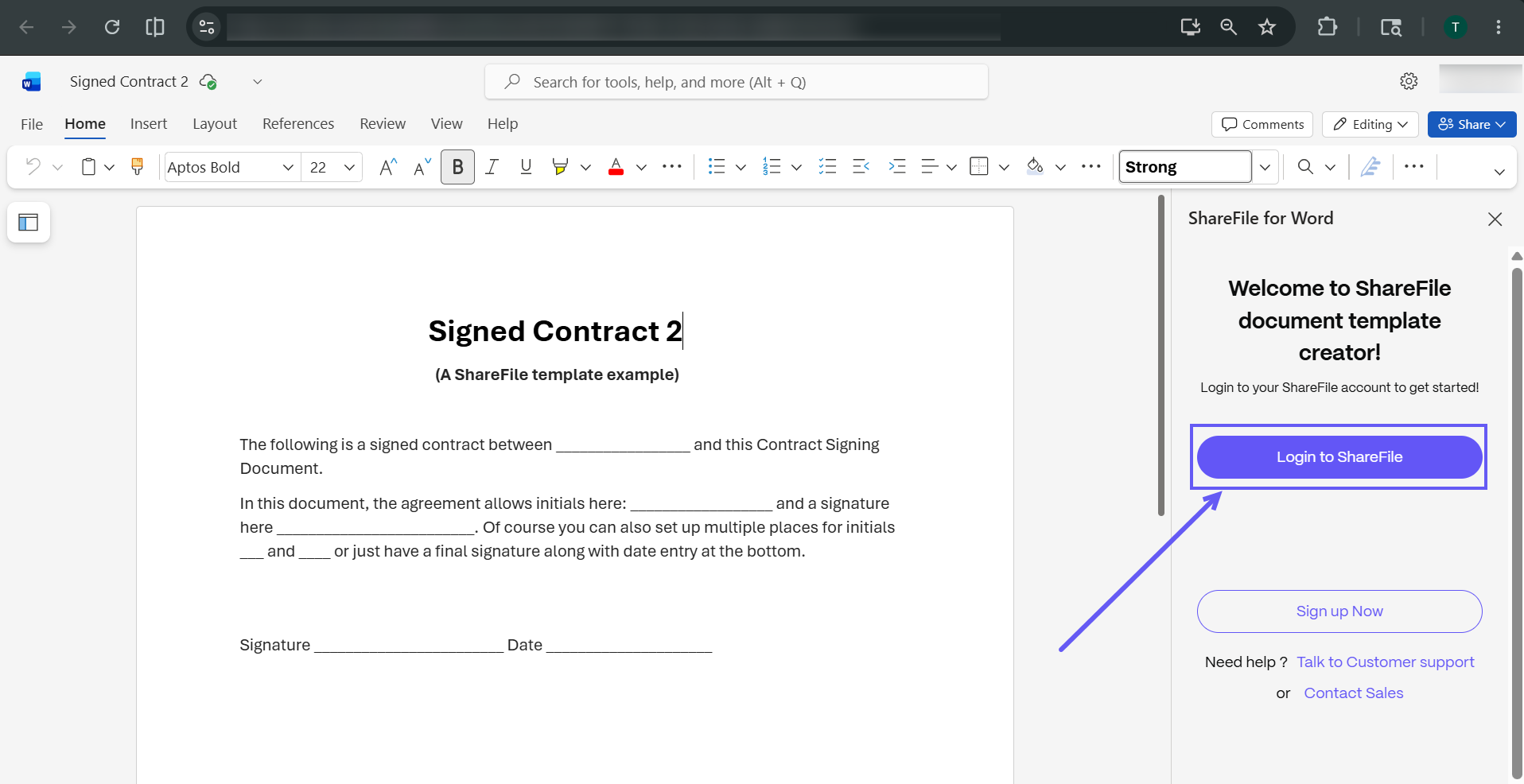Viewport: 1524px width, 784px height.
Task: Click the Borders icon
Action: tap(979, 167)
